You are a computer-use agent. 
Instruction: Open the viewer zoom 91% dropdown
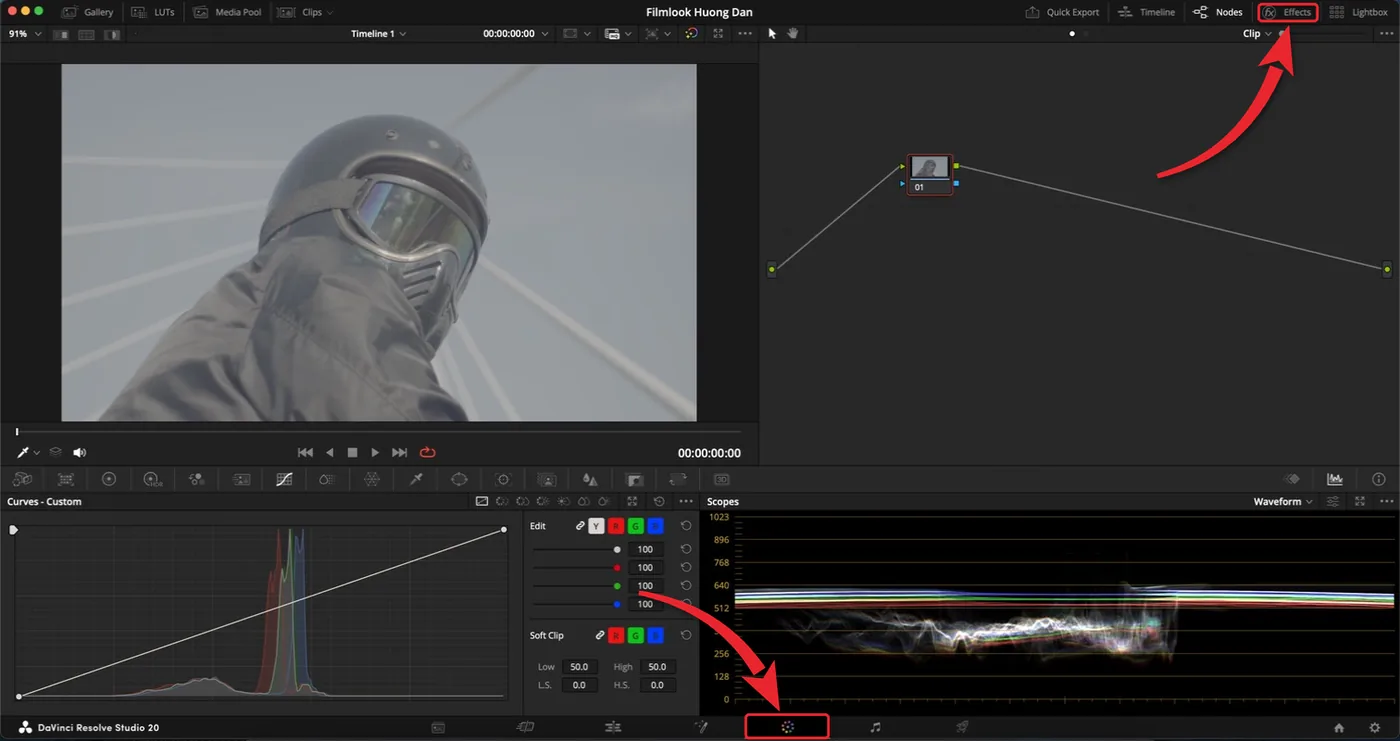[25, 34]
